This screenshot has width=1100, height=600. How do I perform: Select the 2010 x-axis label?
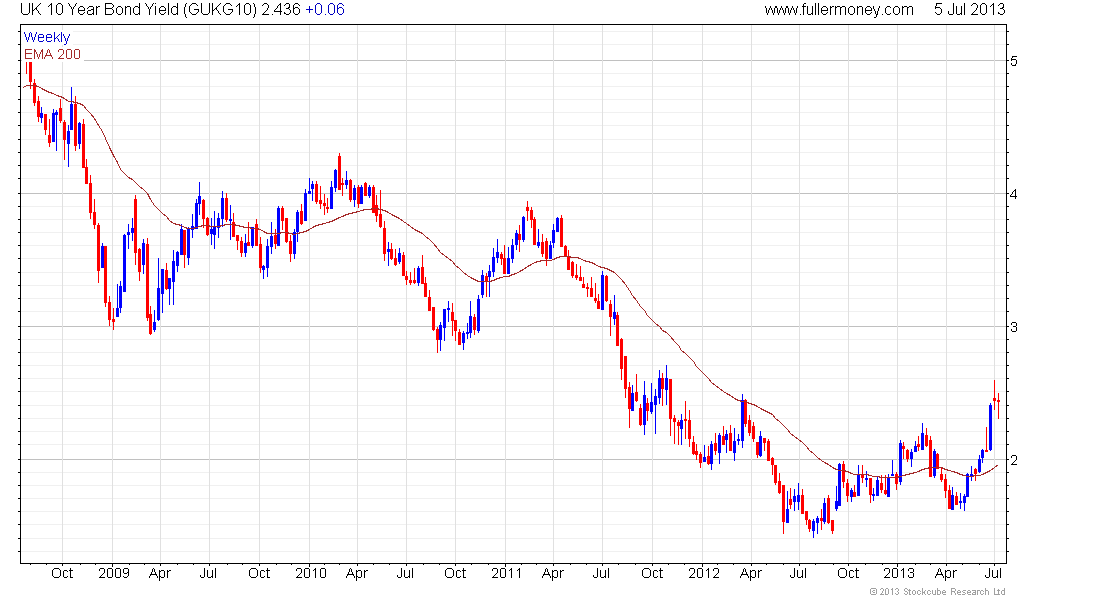(x=311, y=573)
